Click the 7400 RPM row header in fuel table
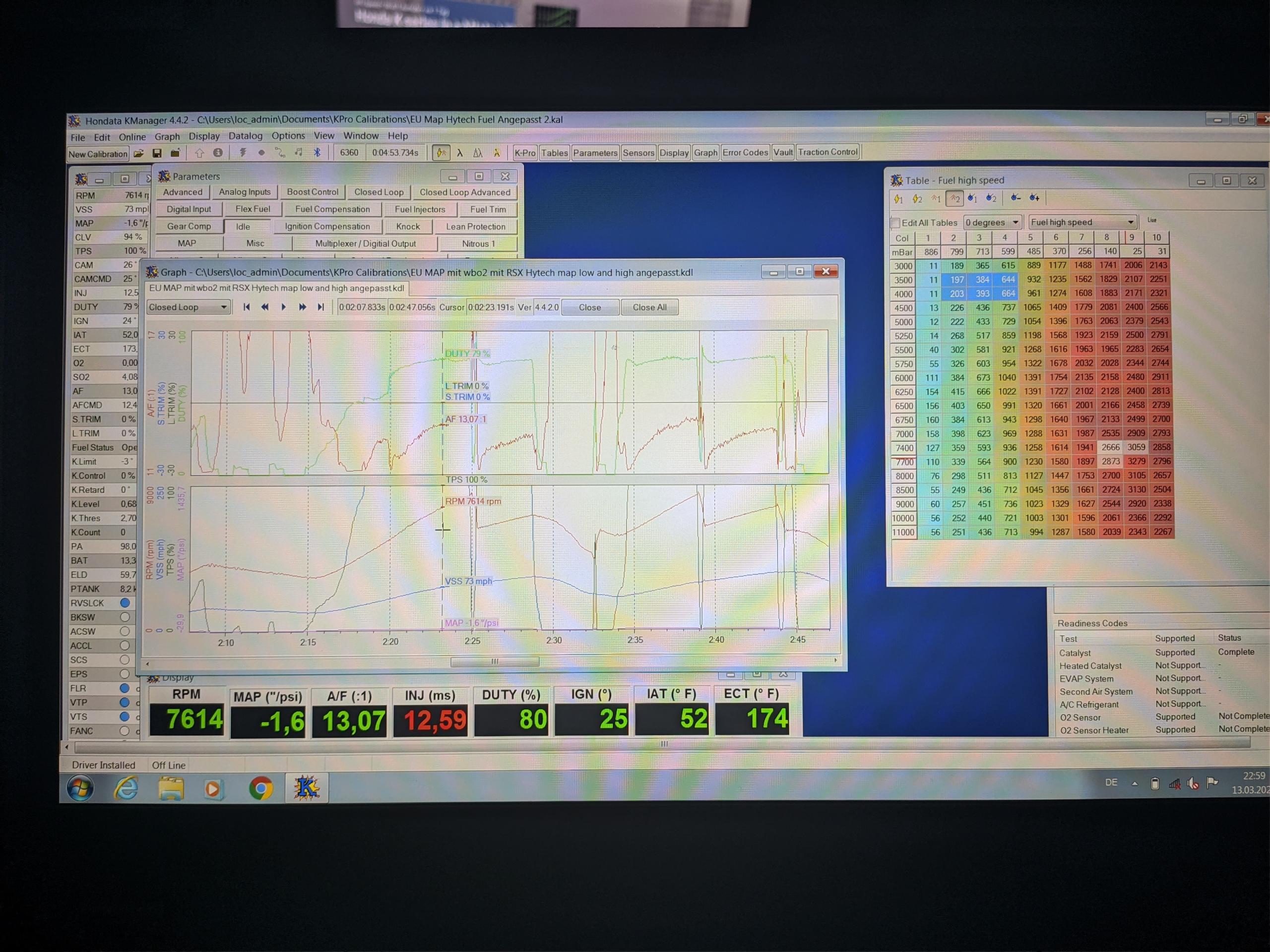The image size is (1270, 952). (903, 448)
